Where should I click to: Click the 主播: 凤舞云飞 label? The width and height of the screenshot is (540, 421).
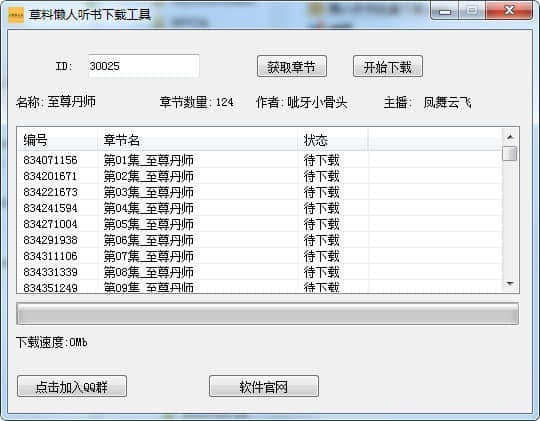427,102
